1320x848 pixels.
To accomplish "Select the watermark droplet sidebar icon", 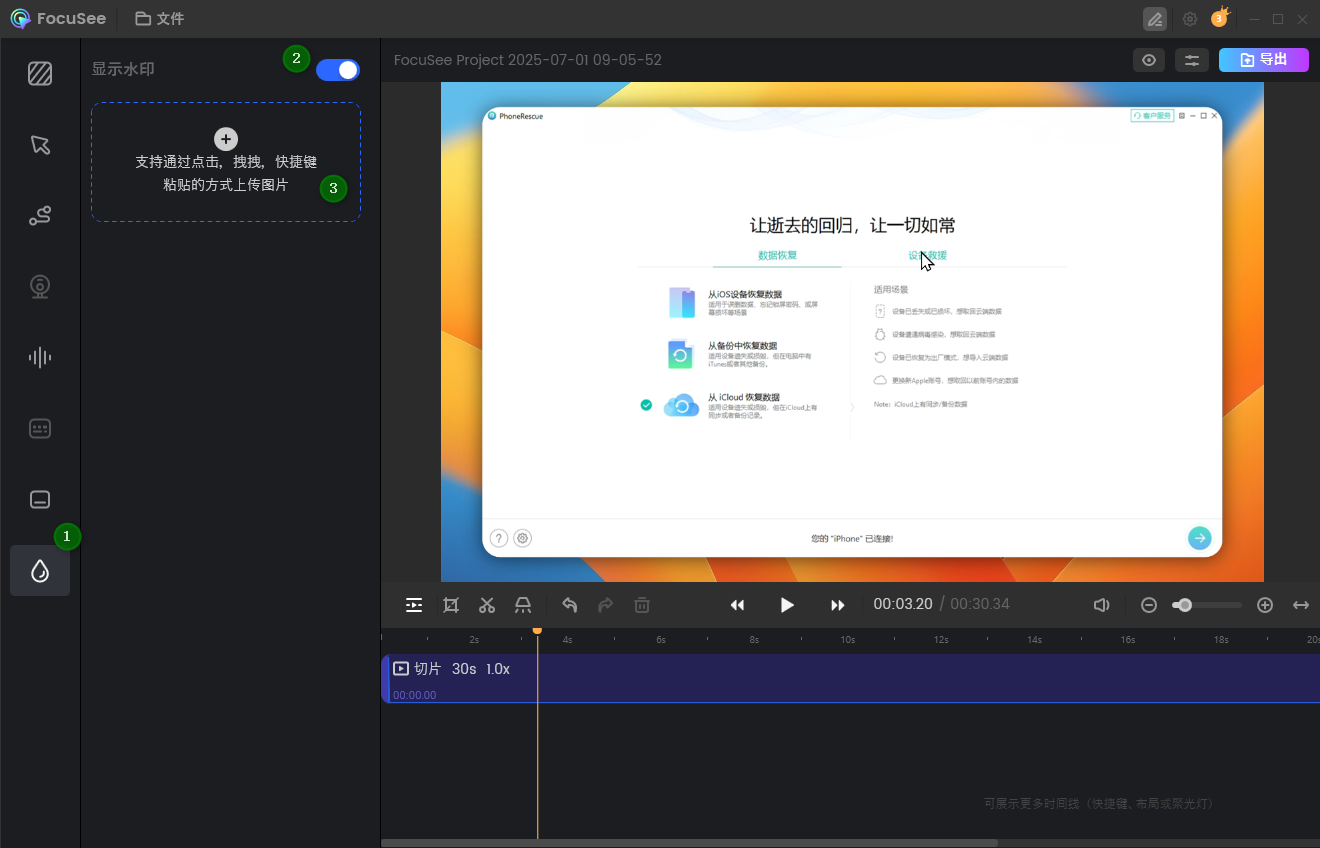I will 40,571.
